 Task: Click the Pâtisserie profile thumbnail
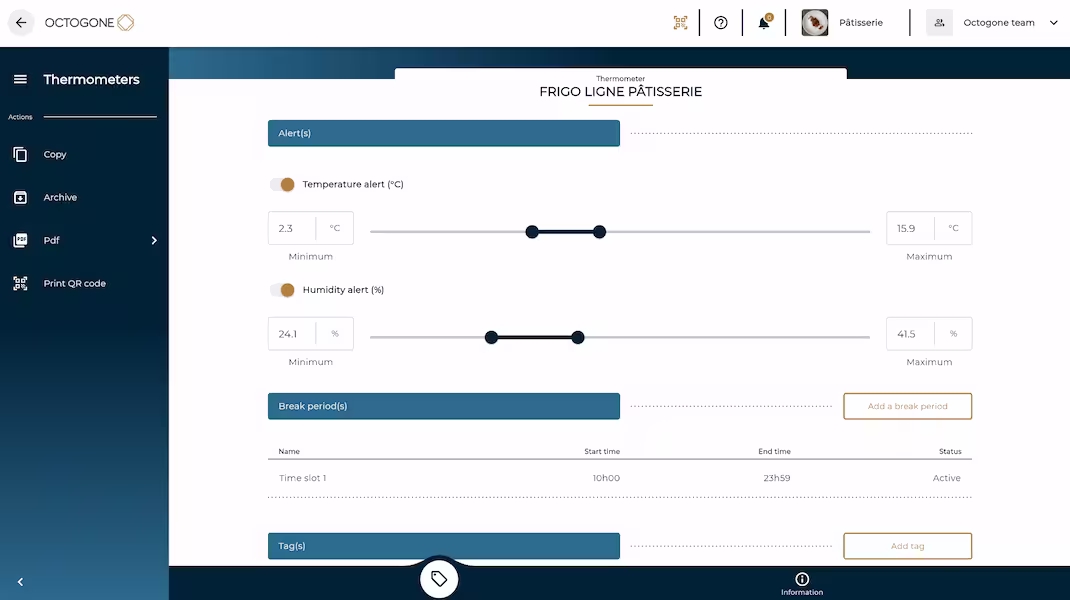click(x=815, y=23)
